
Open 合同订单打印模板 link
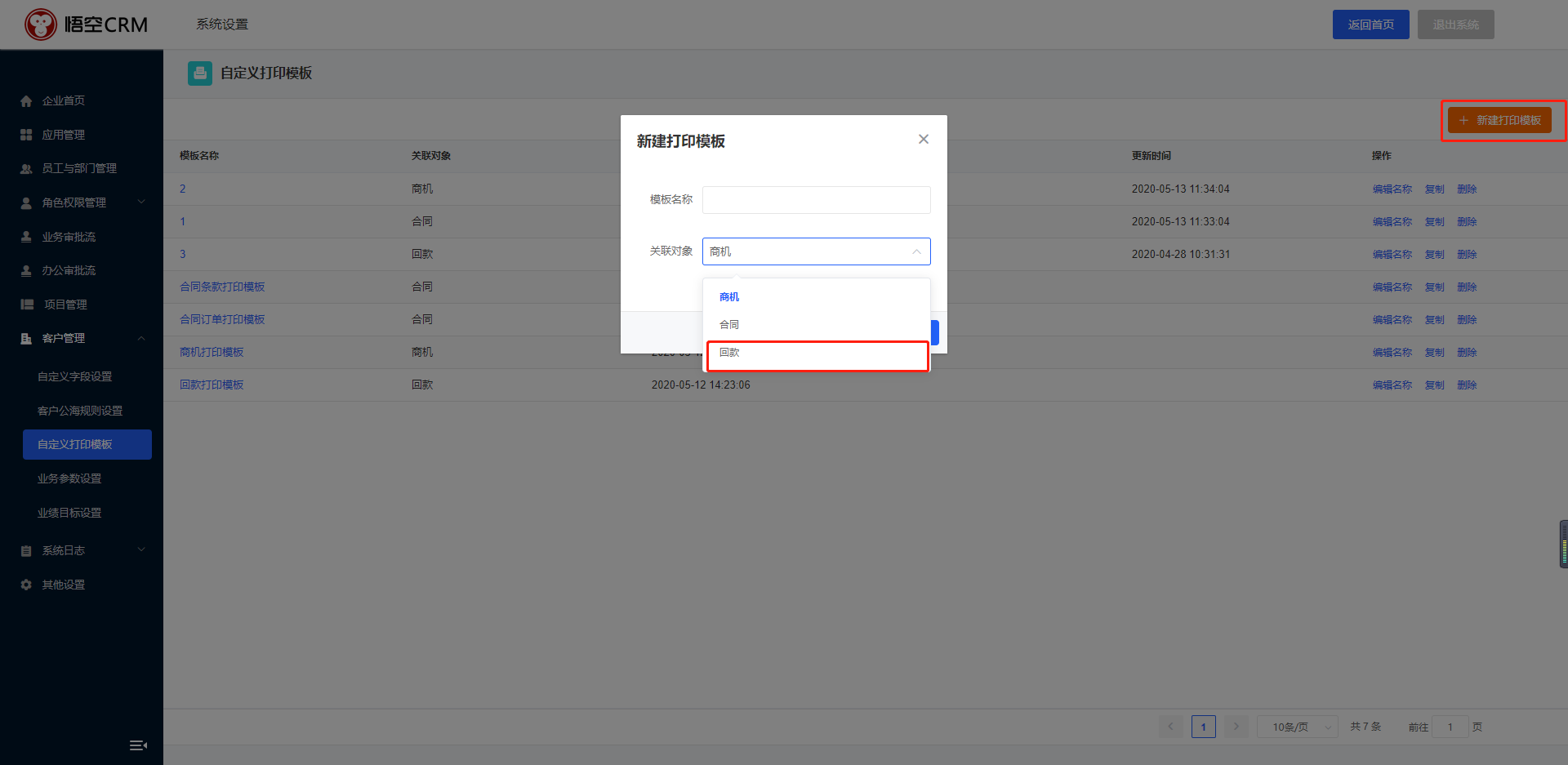point(222,320)
